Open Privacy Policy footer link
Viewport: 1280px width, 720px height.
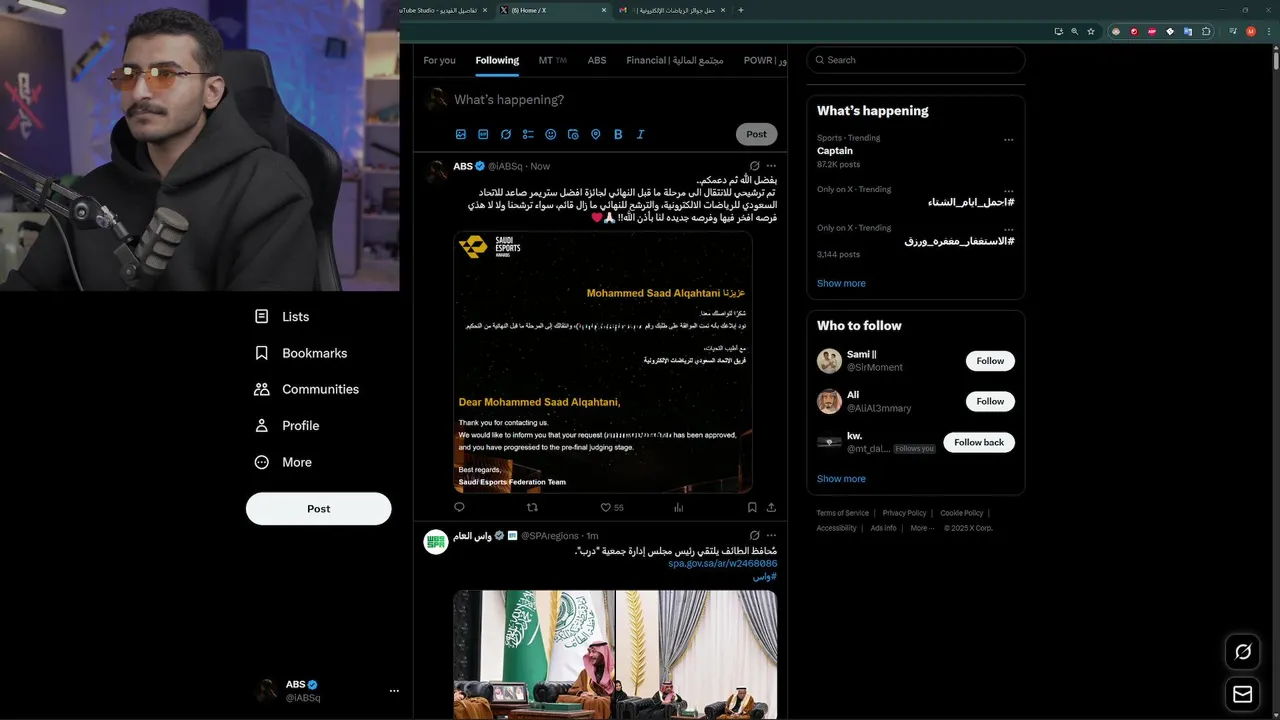[904, 513]
